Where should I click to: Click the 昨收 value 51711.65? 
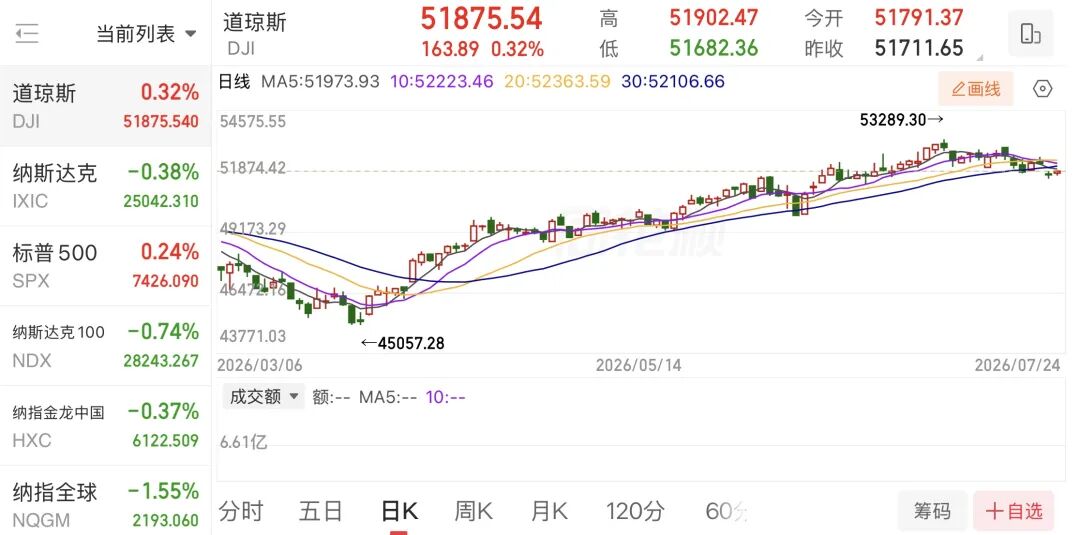[919, 48]
